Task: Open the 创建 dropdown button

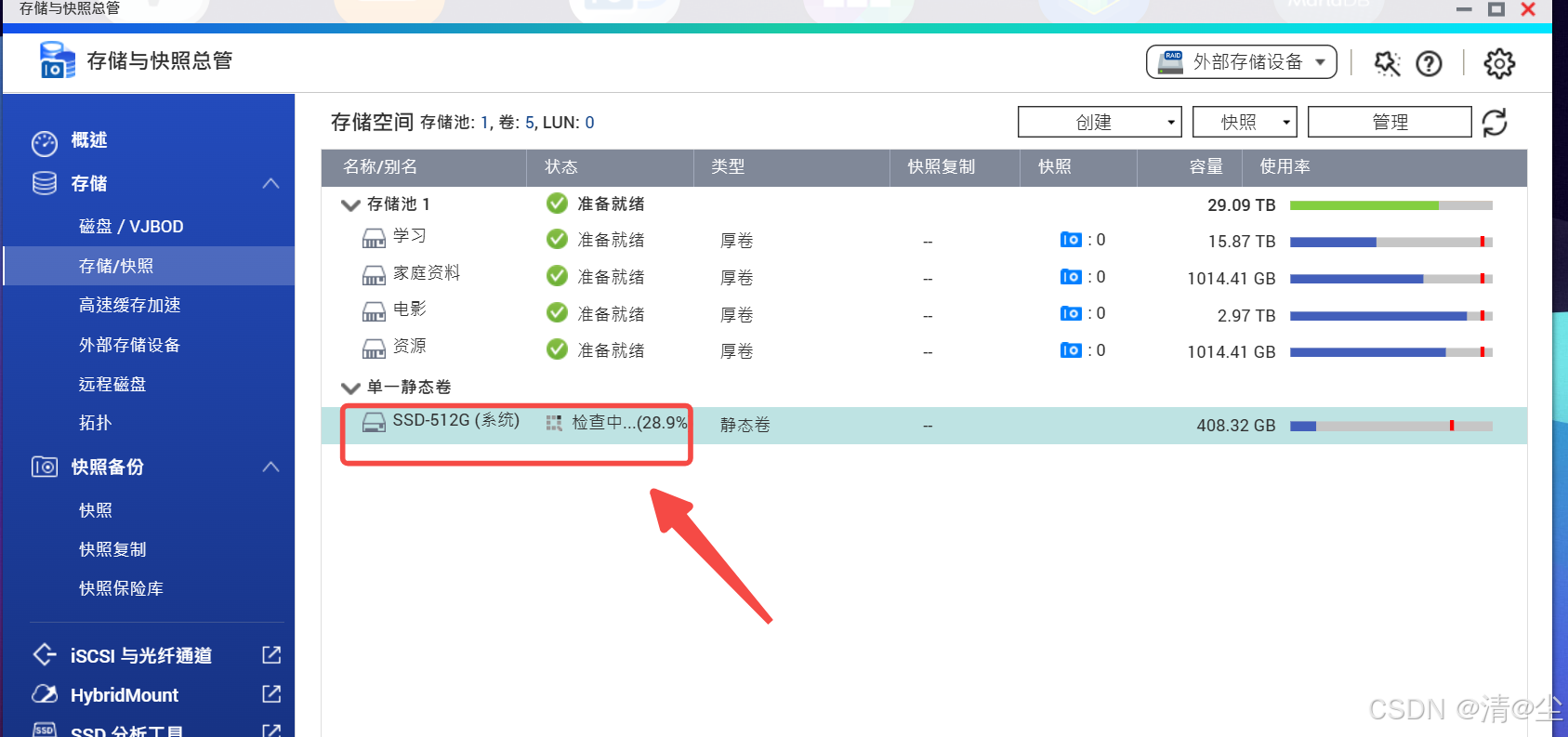Action: 1100,122
